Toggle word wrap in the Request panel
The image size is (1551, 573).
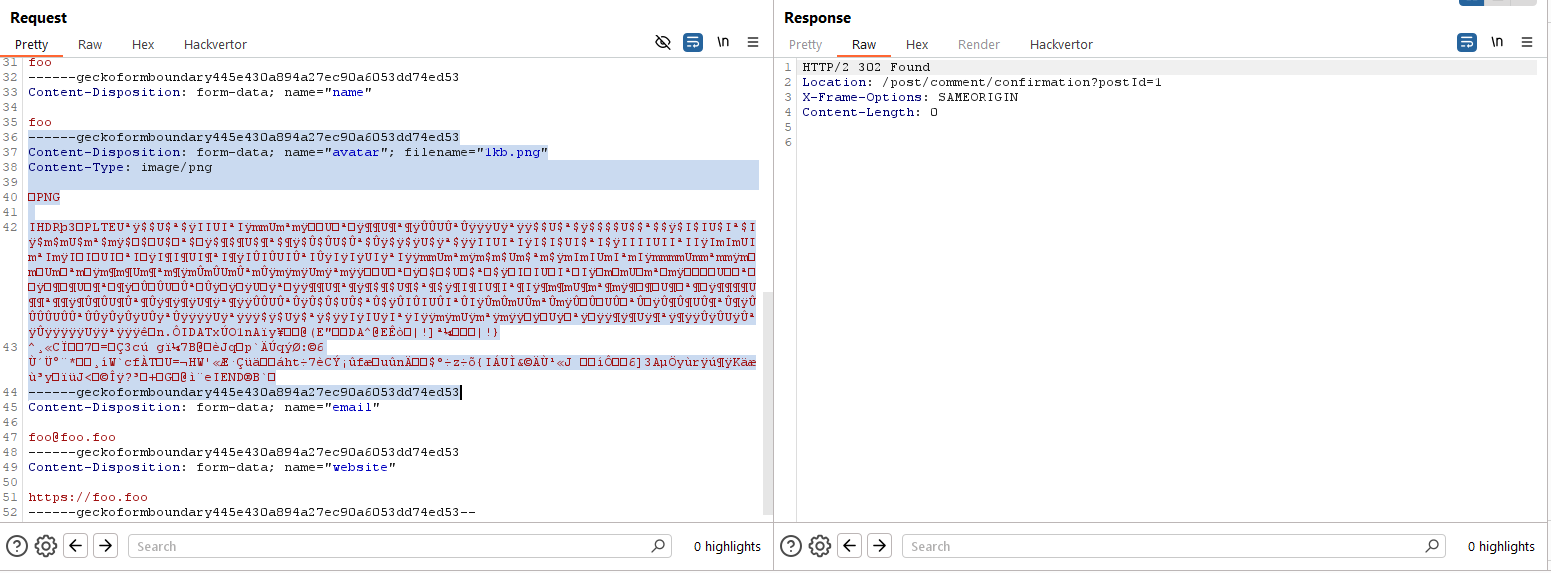point(693,42)
